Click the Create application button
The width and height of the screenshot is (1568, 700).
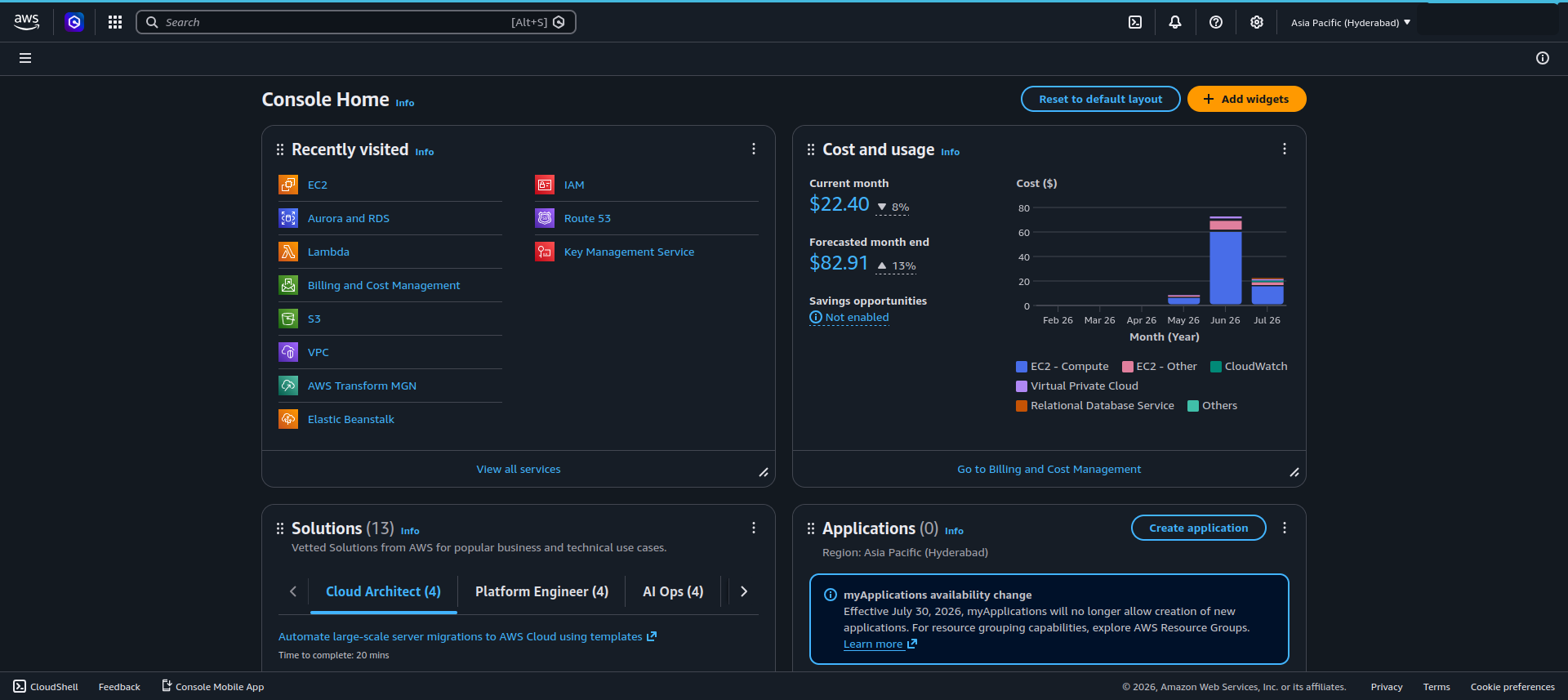click(x=1198, y=528)
